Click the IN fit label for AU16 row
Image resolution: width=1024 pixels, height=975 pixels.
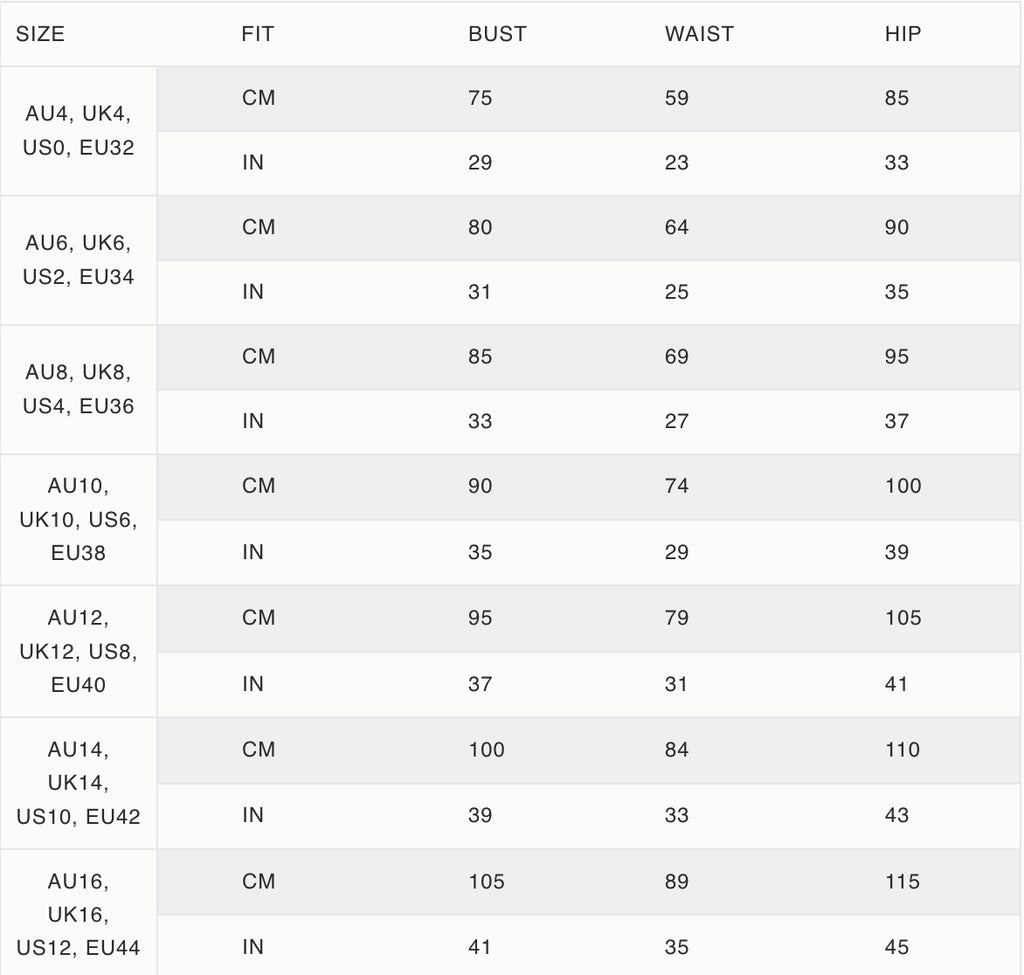pos(253,947)
